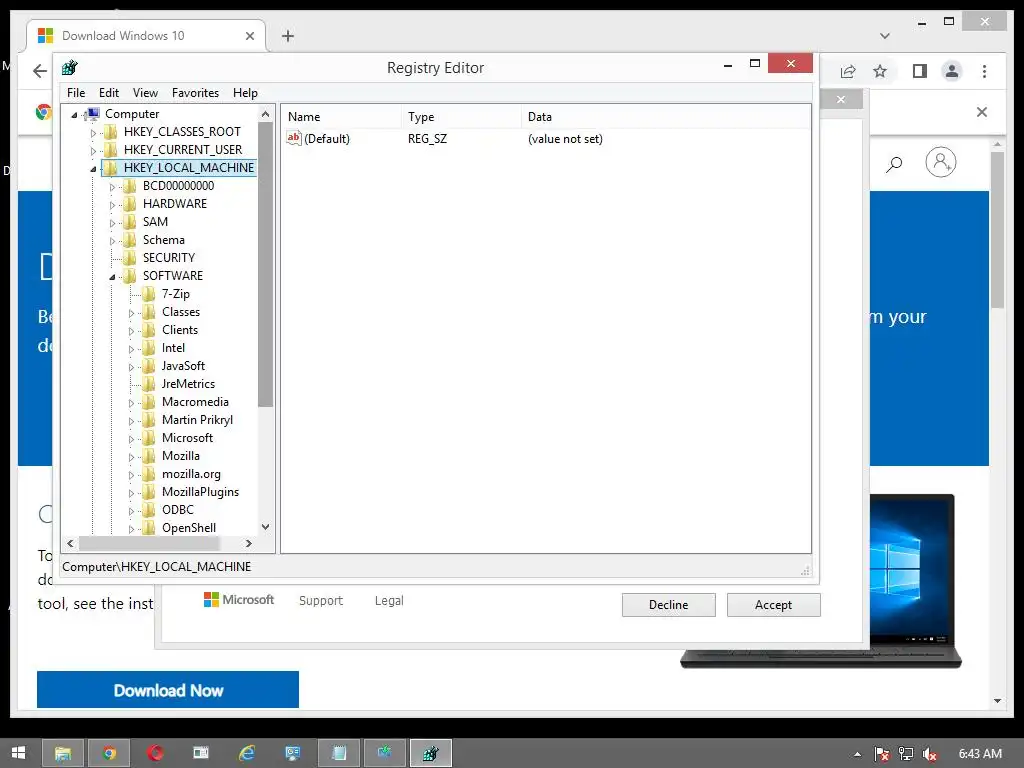Open the Edit menu
Screen dimensions: 1024x768
(108, 93)
